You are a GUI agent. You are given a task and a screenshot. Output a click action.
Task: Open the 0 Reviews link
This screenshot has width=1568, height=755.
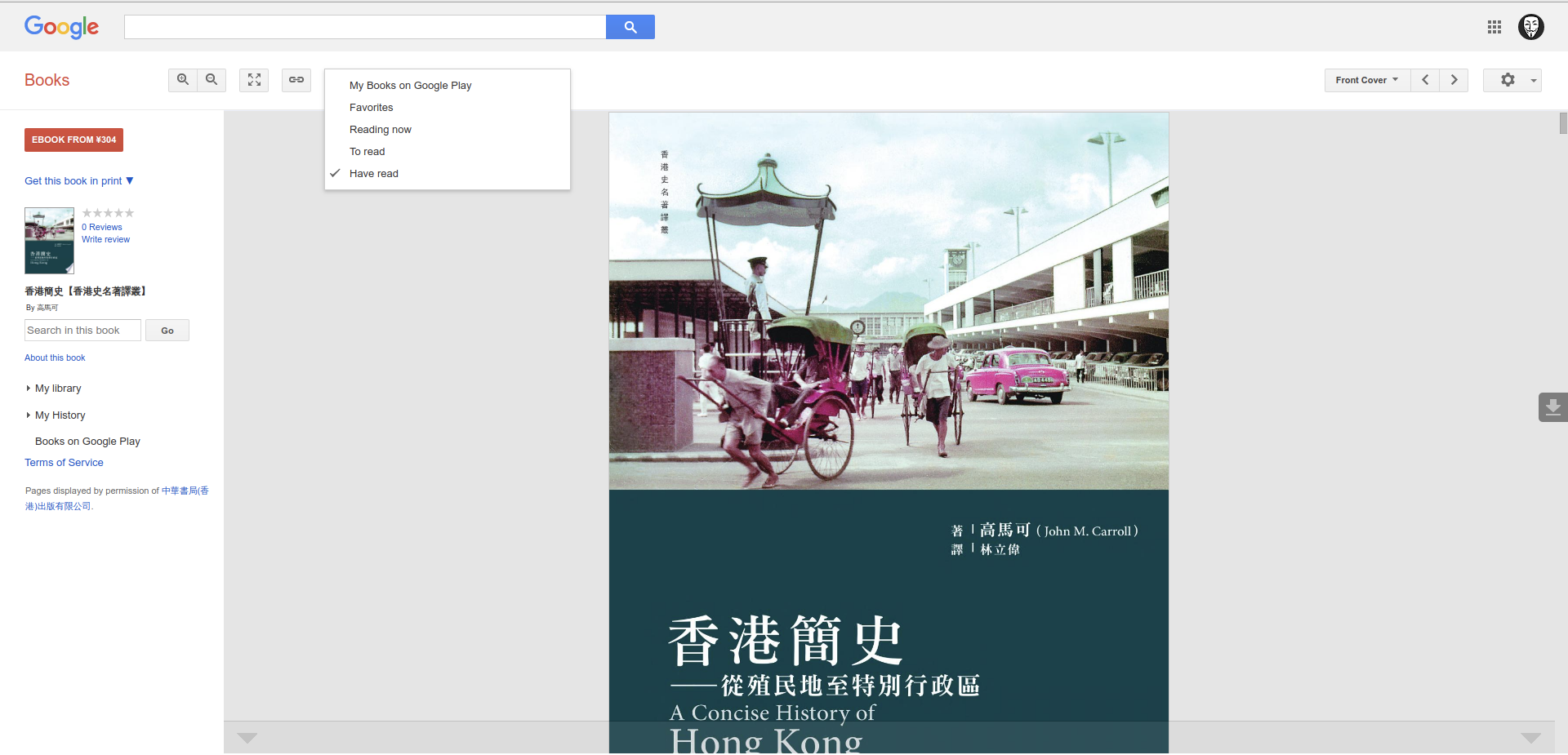tap(102, 228)
